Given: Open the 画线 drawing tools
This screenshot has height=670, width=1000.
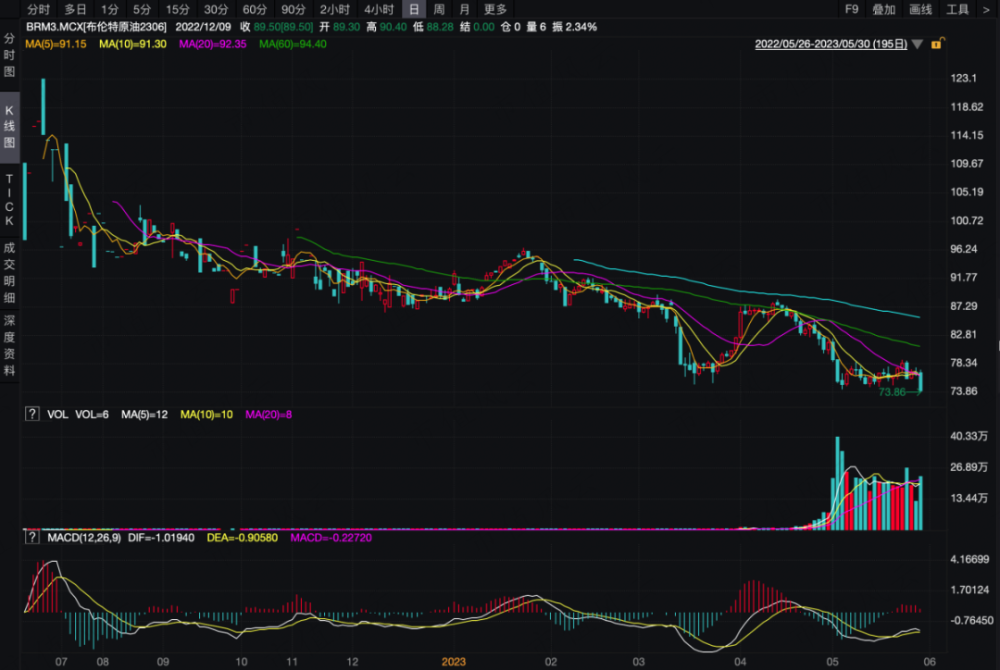Looking at the screenshot, I should [x=921, y=9].
